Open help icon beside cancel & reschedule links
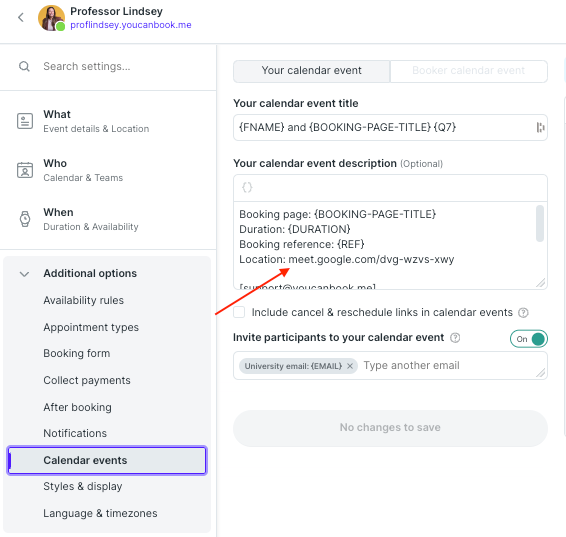This screenshot has height=537, width=566. click(523, 313)
